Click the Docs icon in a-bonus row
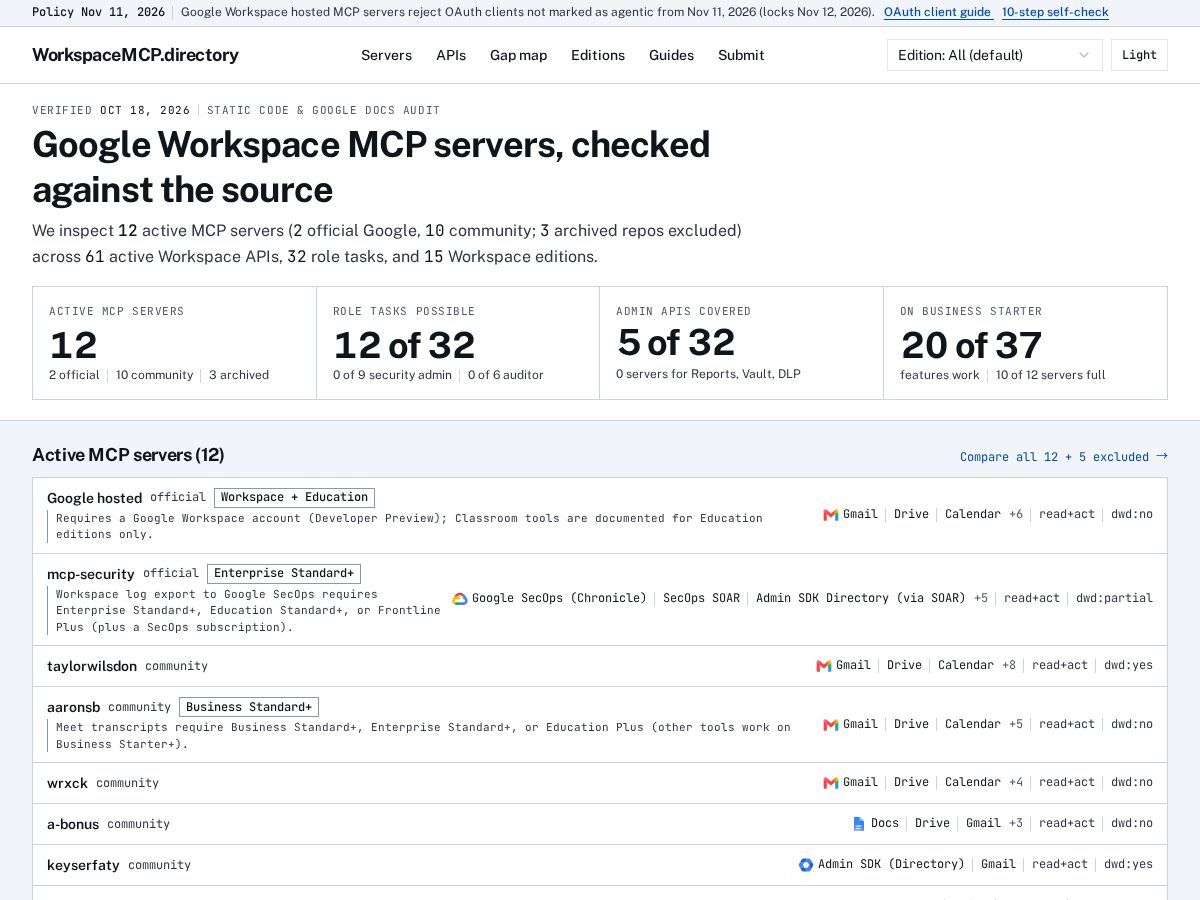1200x900 pixels. tap(859, 824)
